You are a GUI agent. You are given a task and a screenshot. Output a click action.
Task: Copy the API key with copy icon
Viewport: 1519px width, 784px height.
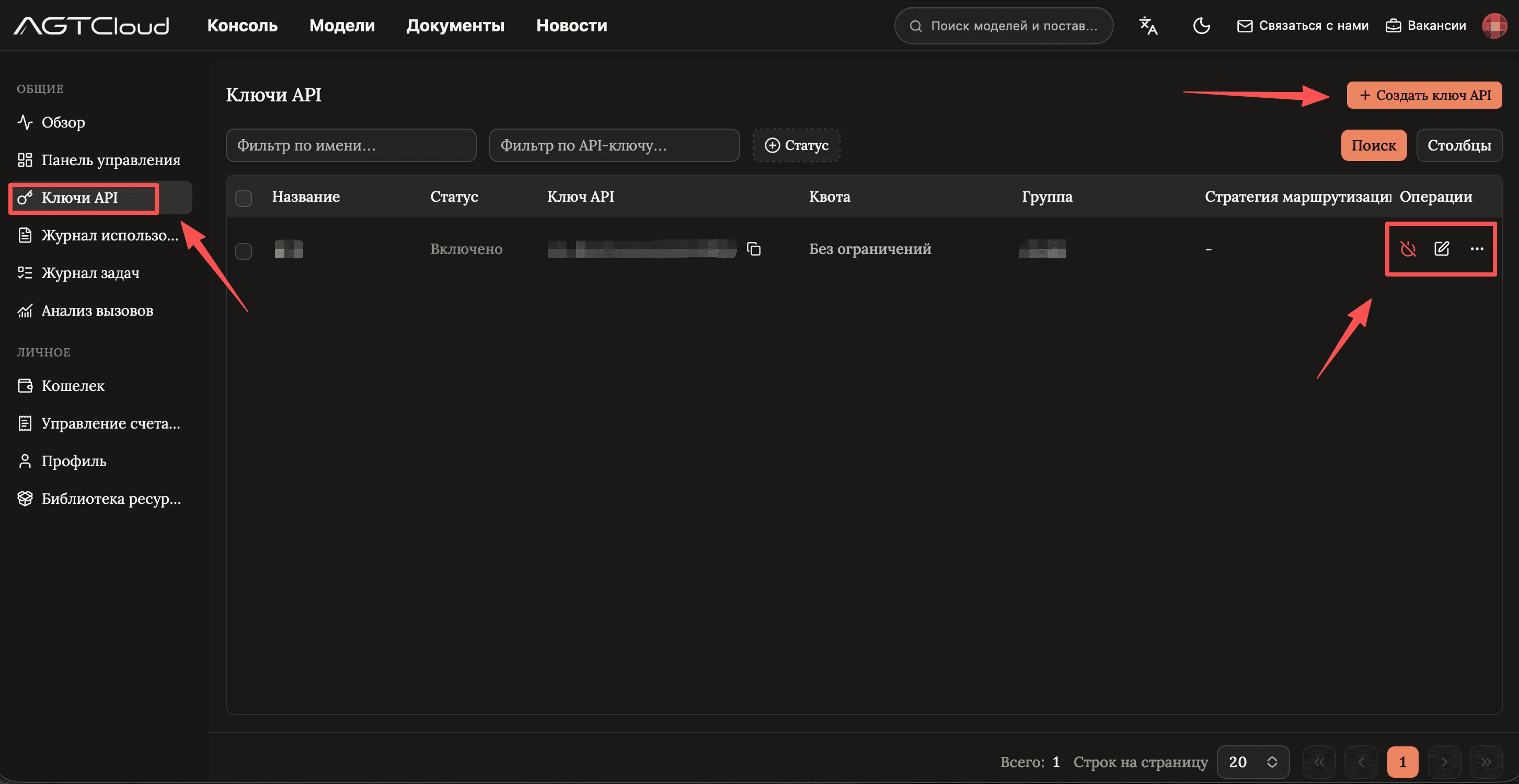point(754,249)
